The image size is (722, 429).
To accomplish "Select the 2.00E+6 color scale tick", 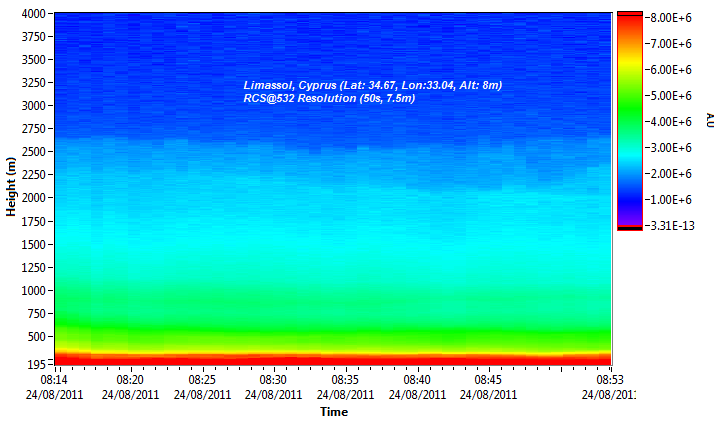I will coord(669,174).
